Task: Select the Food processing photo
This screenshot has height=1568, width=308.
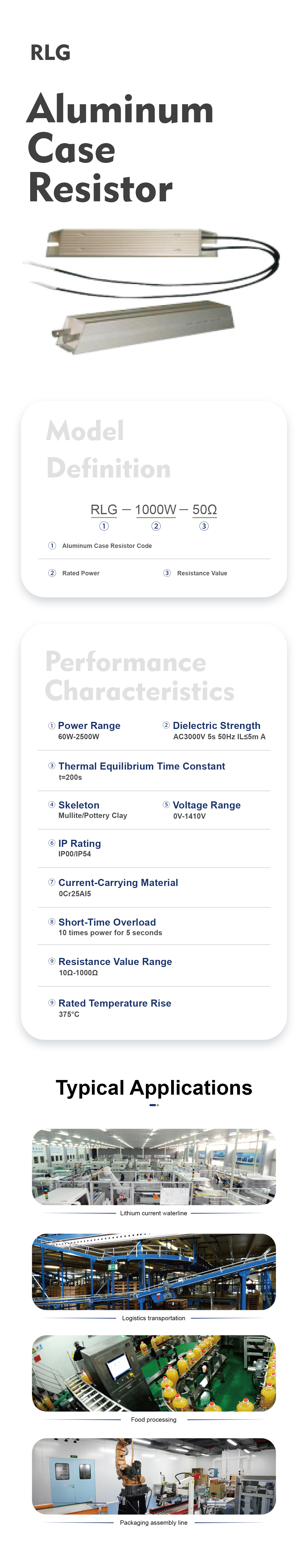Action: [x=154, y=1373]
